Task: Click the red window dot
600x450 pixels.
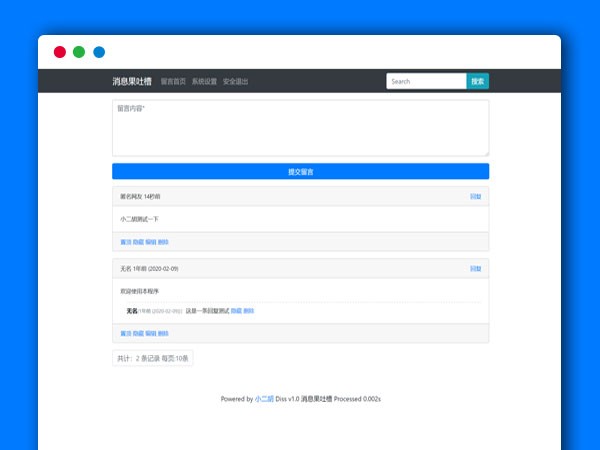Action: point(60,52)
